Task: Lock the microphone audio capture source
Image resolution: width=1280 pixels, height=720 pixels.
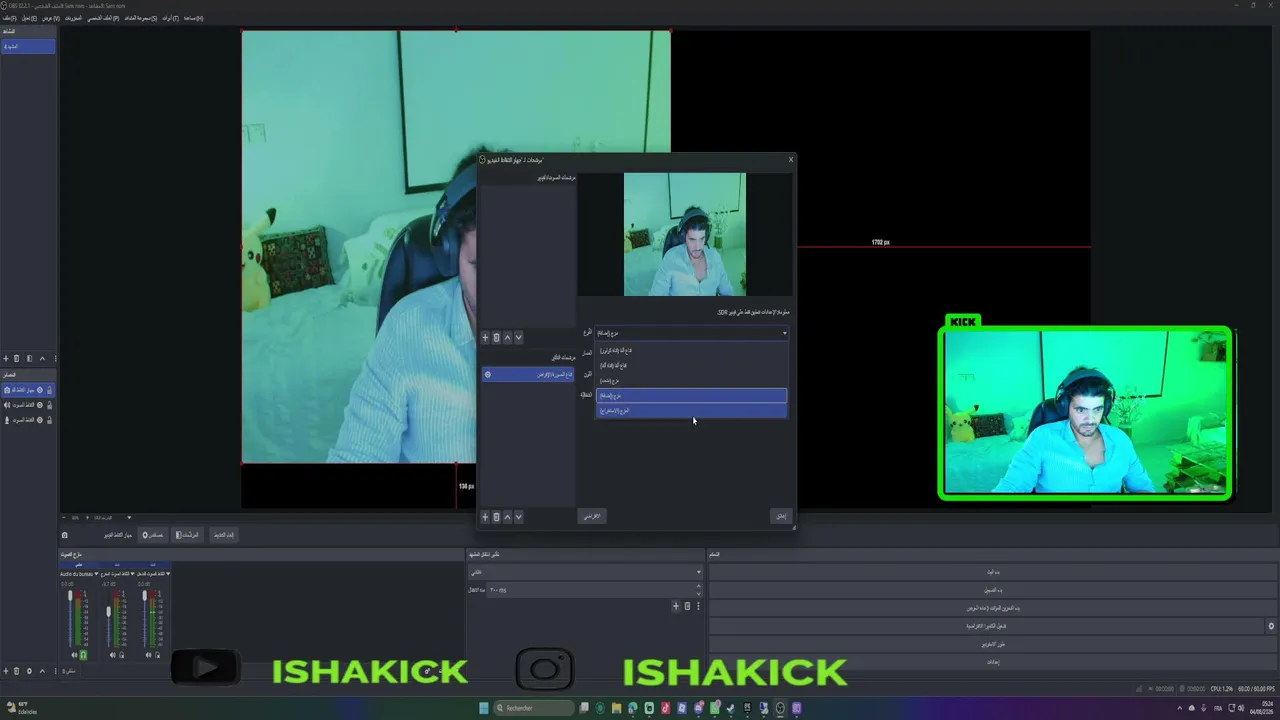Action: (49, 420)
